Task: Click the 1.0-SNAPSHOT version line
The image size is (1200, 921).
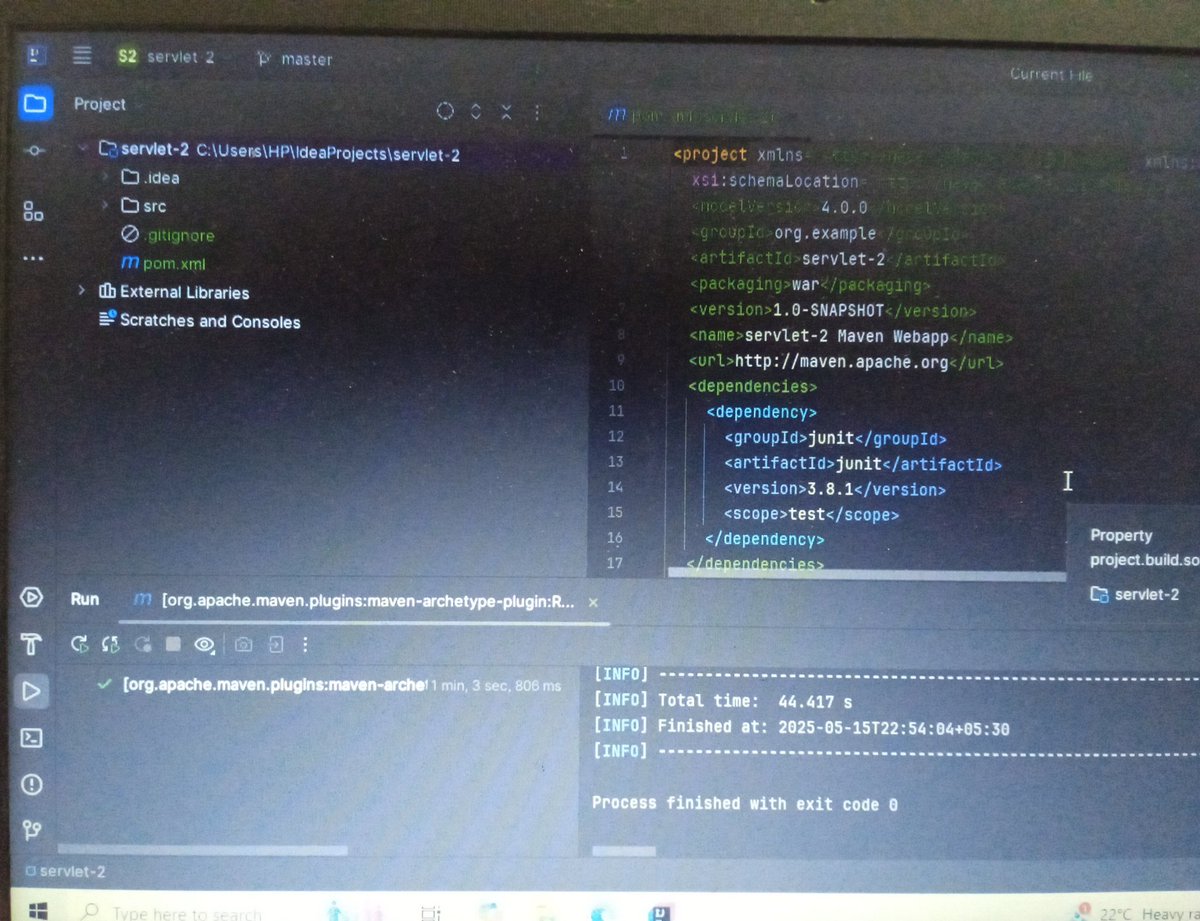Action: click(832, 311)
